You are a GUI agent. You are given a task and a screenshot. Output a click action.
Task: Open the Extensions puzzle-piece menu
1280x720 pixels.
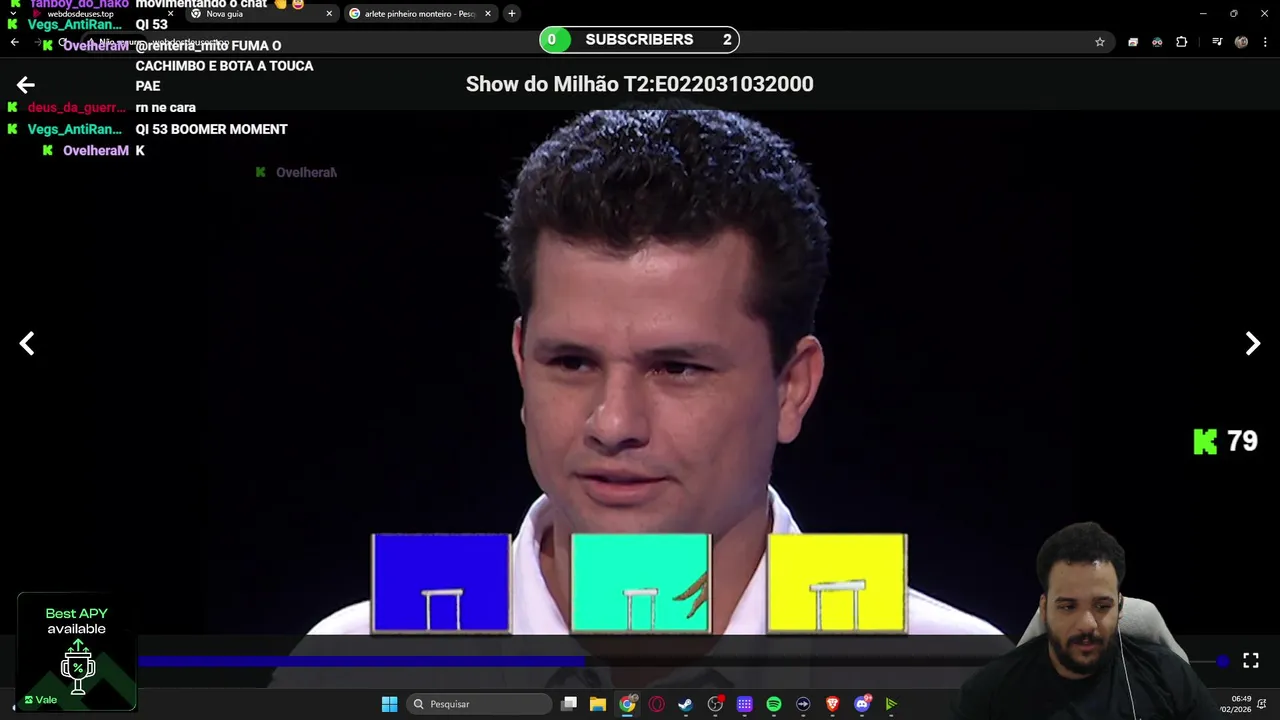click(1181, 42)
